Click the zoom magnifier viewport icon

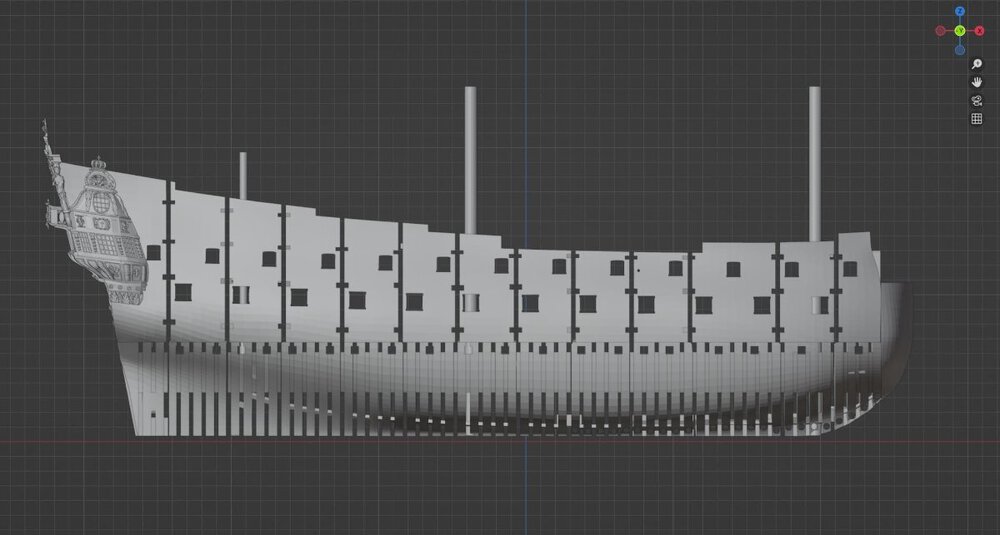coord(976,64)
